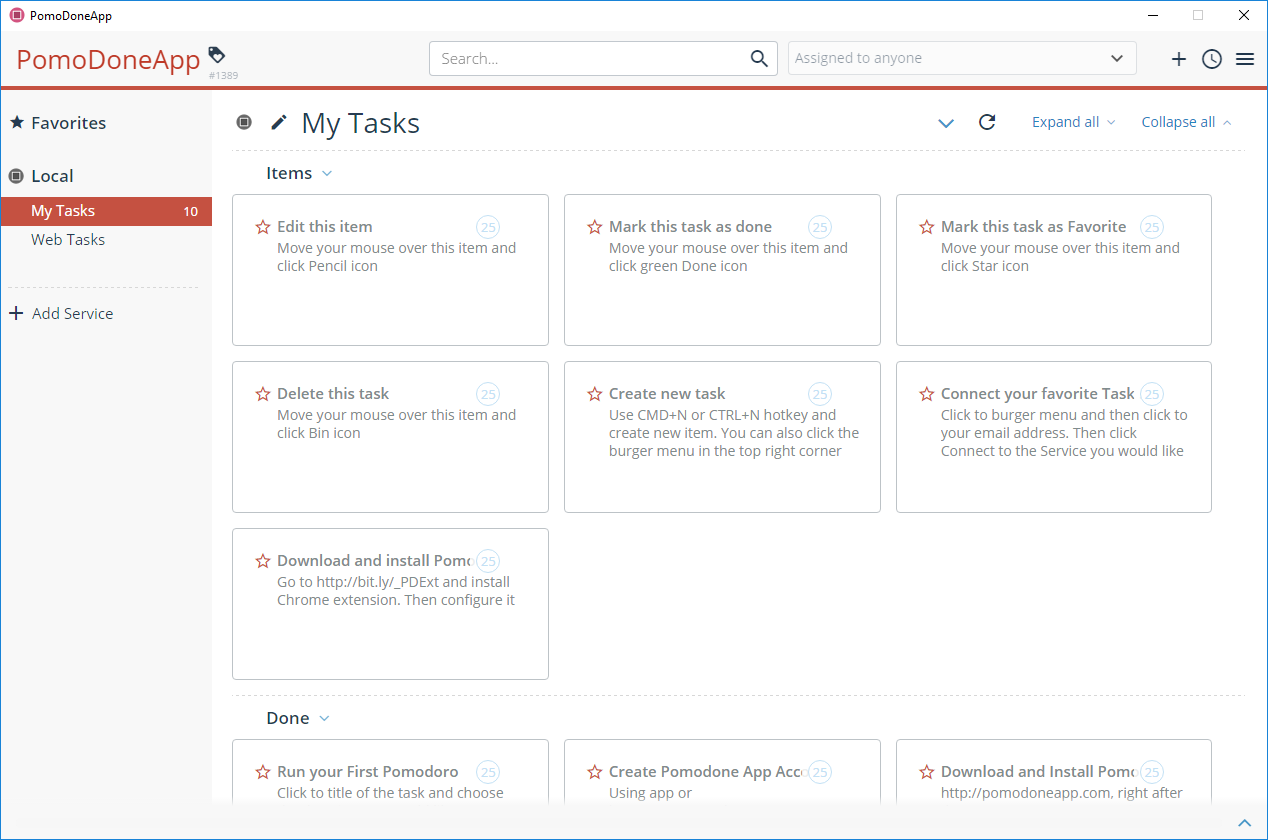Select My Tasks in the sidebar
Screen dimensions: 1268x840
106,211
